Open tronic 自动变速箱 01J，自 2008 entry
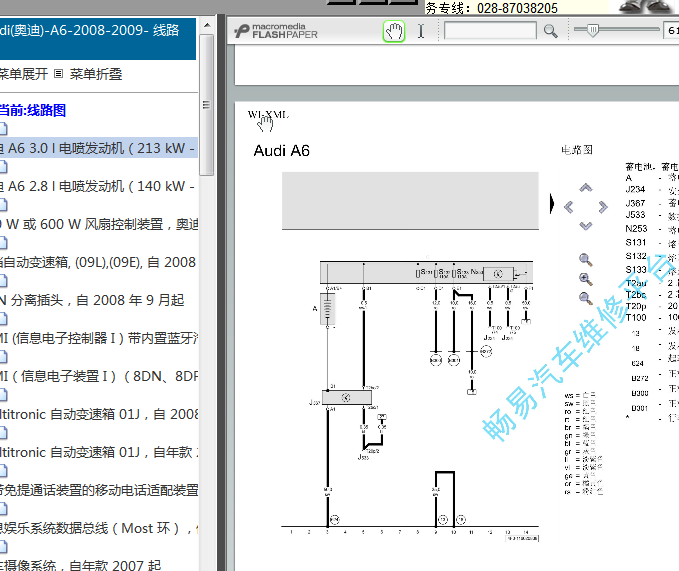 99,414
